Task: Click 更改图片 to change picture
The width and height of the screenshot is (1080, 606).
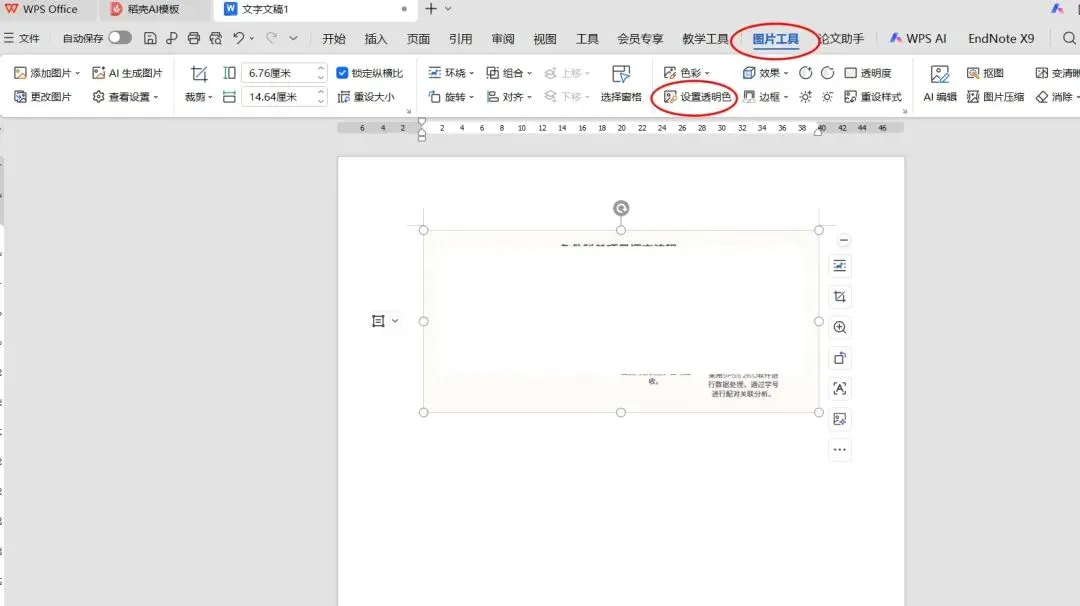Action: pos(43,97)
